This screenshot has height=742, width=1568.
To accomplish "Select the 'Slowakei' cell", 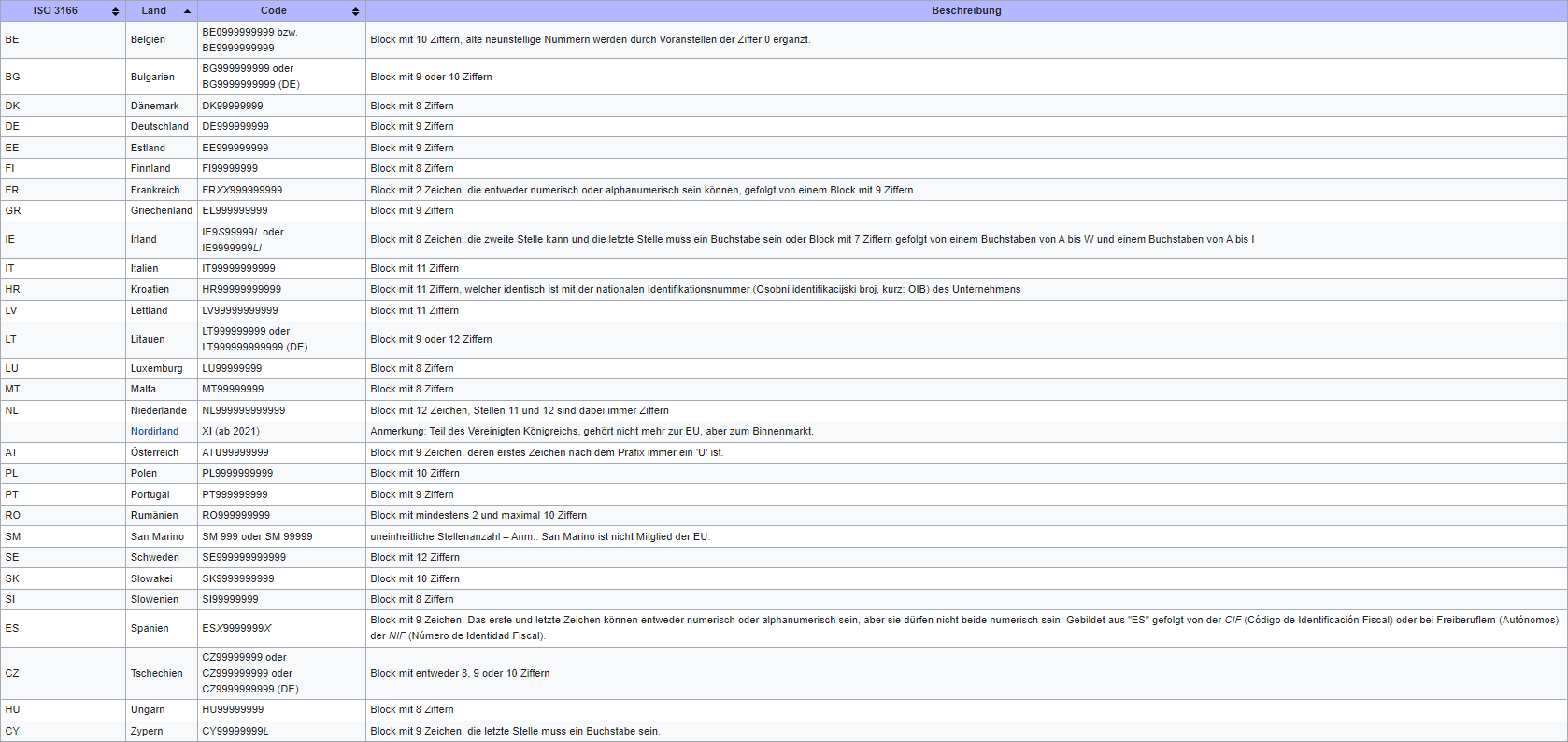I will pos(162,578).
